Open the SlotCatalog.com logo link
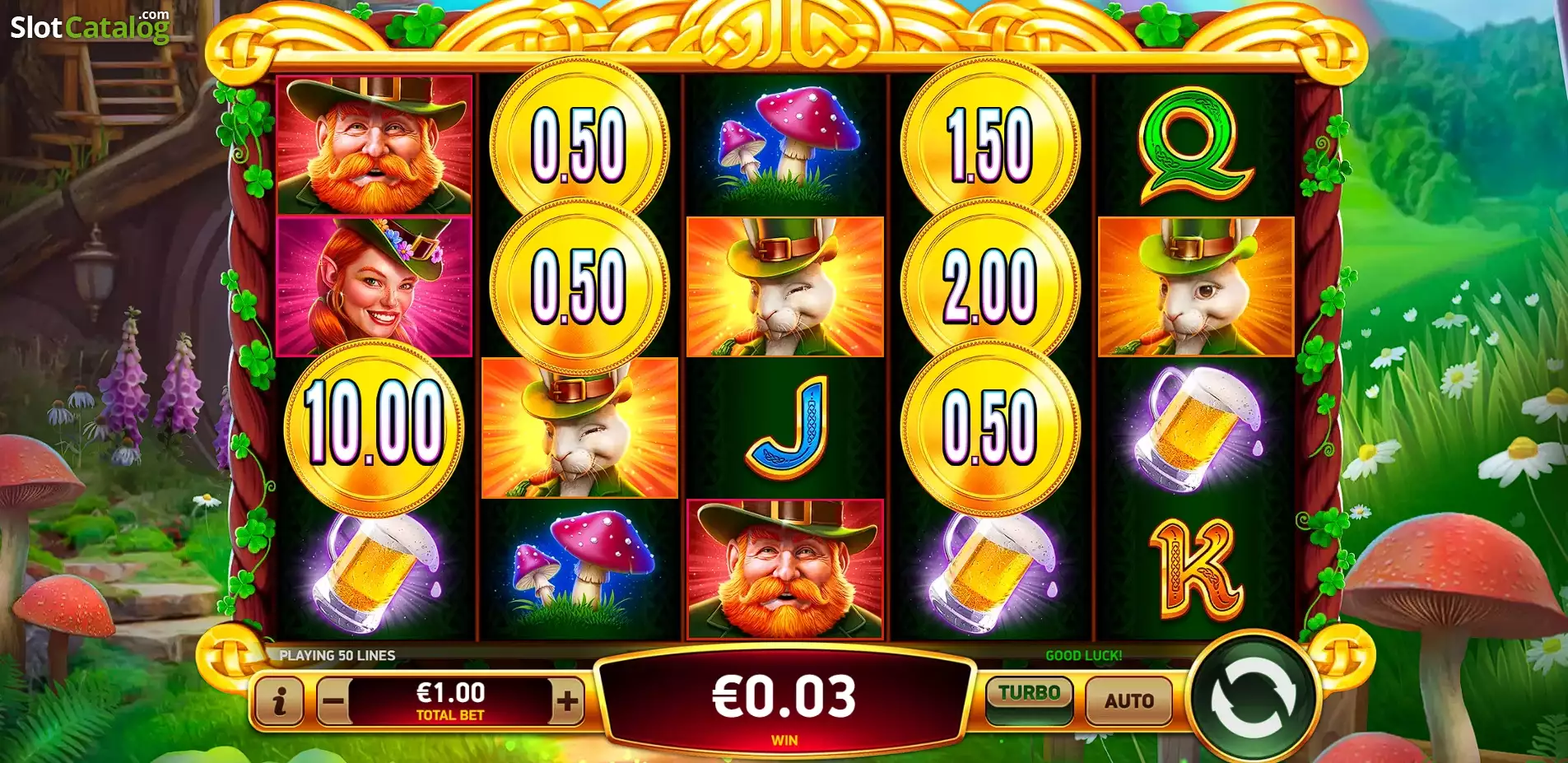 point(90,26)
